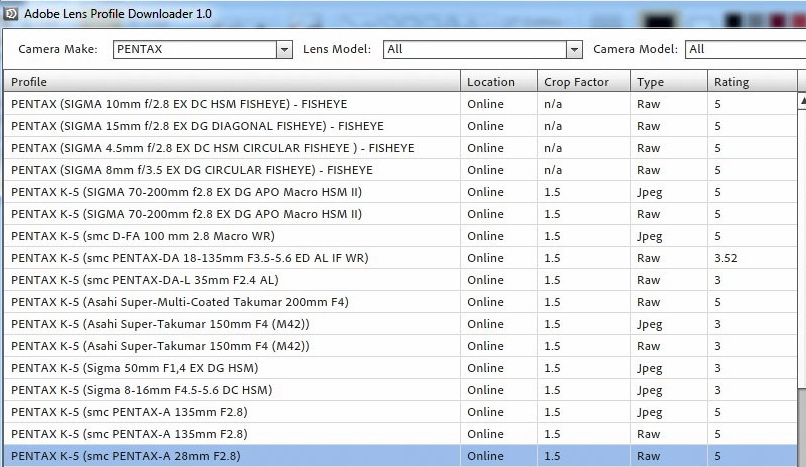
Task: Click the Camera Model combo box showing All
Action: [745, 49]
